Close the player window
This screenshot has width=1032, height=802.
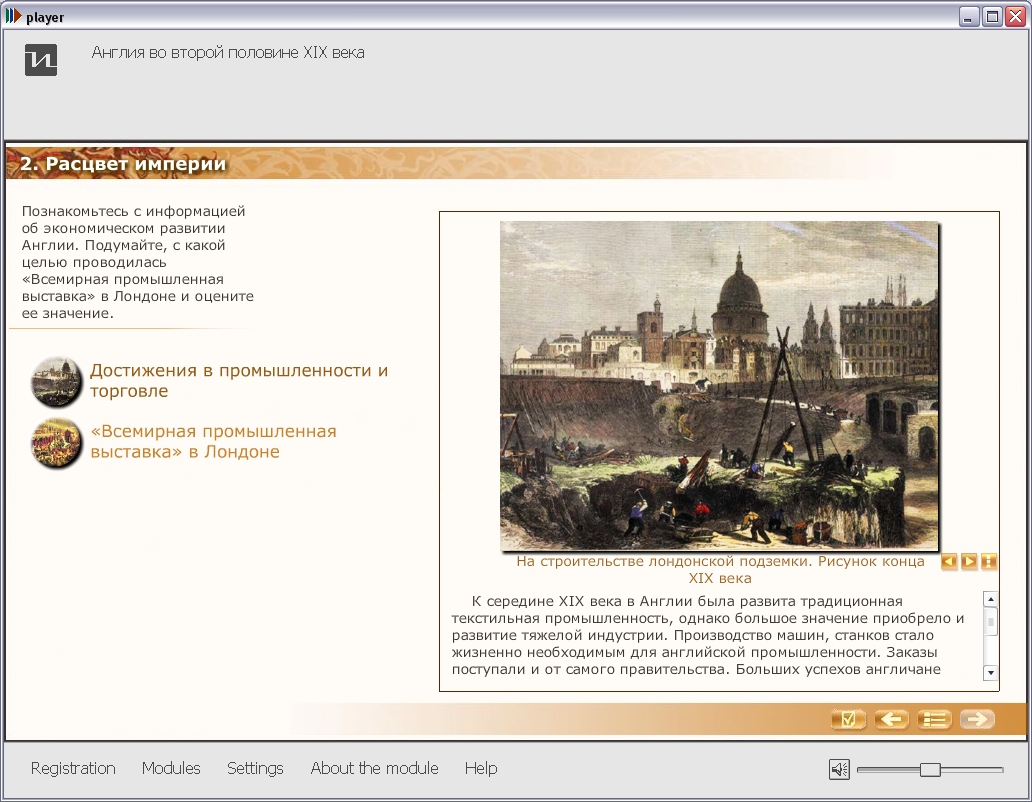[1016, 16]
